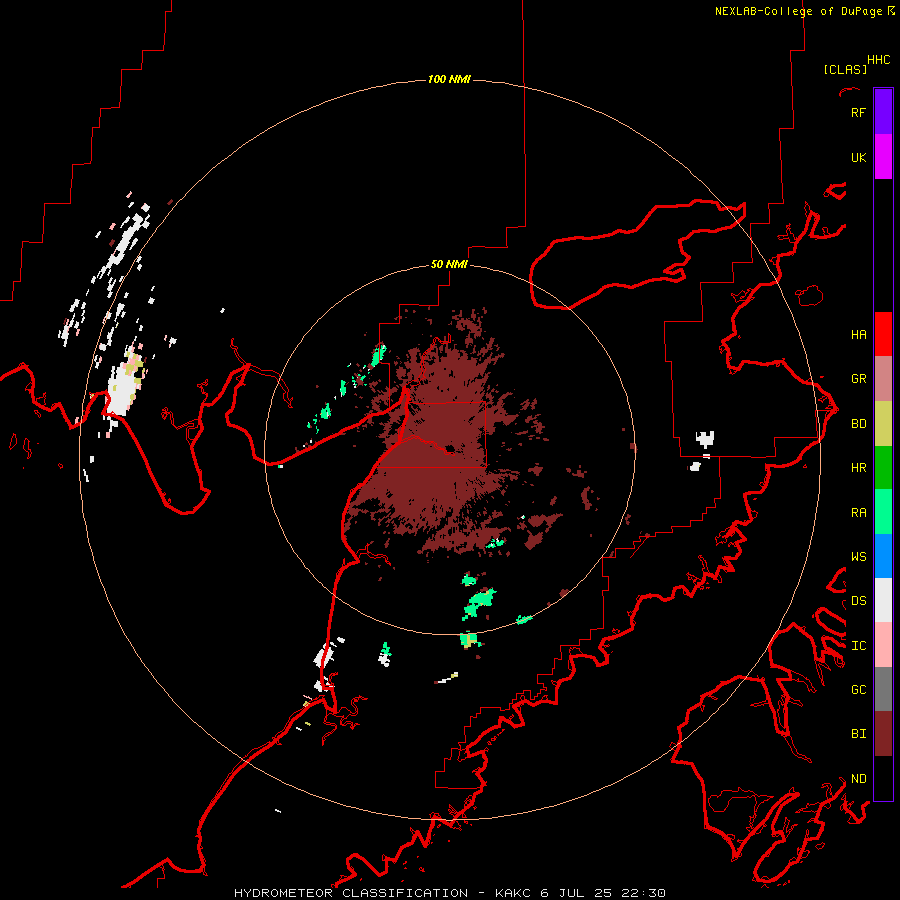Screen dimensions: 900x900
Task: Click the WS blue legend swatch
Action: click(x=883, y=556)
